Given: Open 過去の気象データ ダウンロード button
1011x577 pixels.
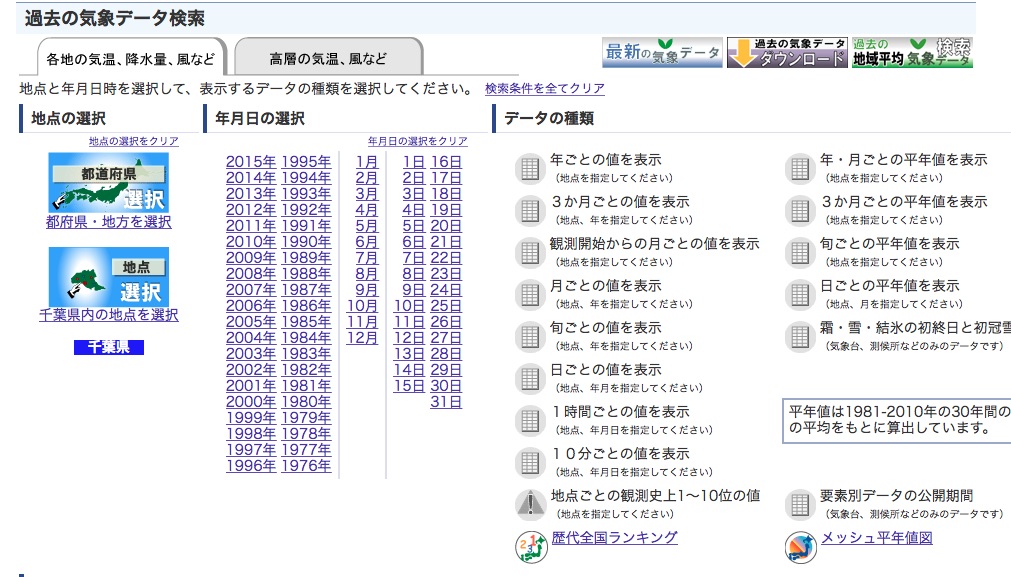Looking at the screenshot, I should click(786, 53).
